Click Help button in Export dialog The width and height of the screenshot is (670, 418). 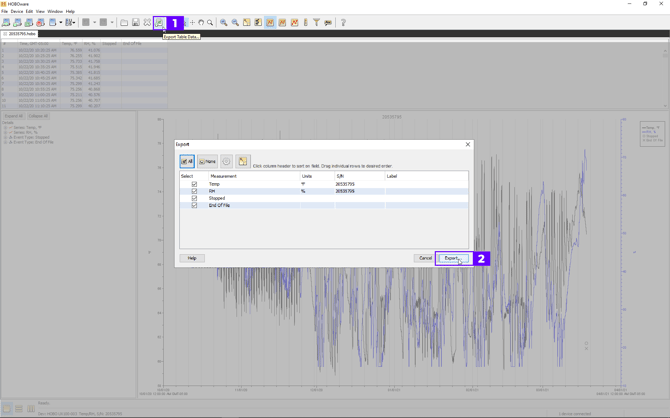(192, 258)
